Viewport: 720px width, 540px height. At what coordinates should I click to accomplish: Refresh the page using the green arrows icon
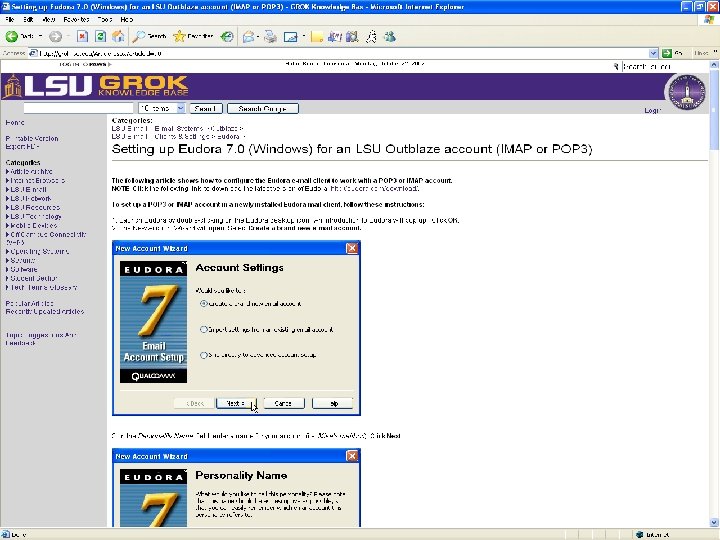(x=100, y=36)
